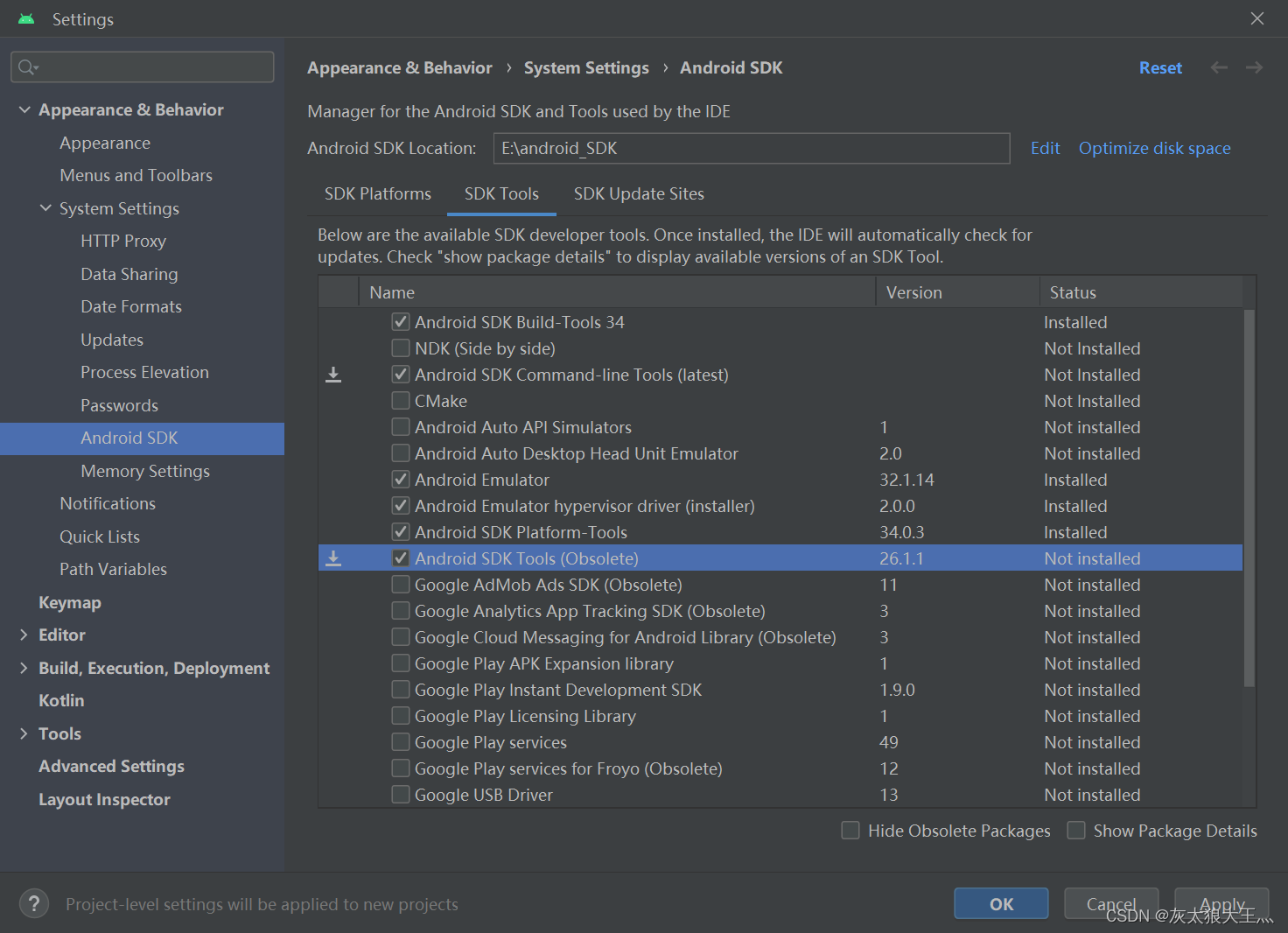The image size is (1288, 933).
Task: Click the search magnifier icon
Action: click(28, 67)
